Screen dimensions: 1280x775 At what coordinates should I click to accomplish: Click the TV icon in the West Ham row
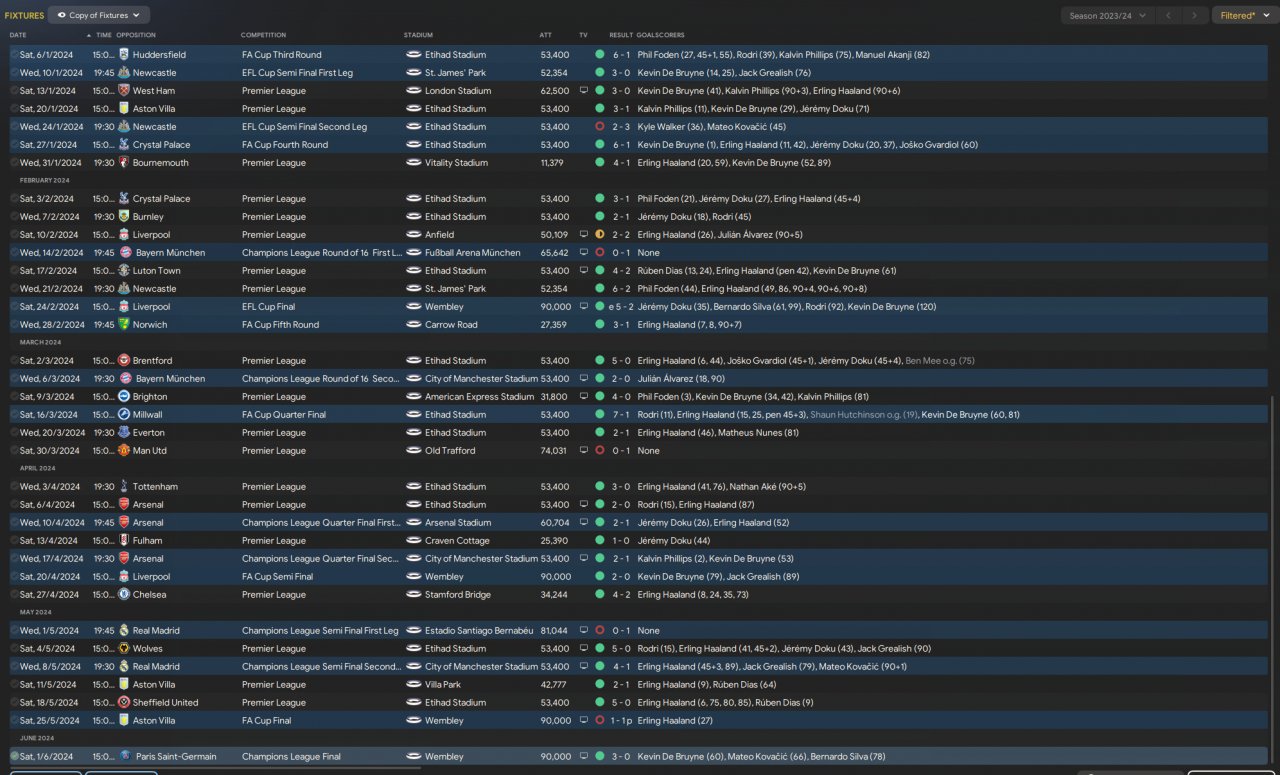click(x=584, y=91)
